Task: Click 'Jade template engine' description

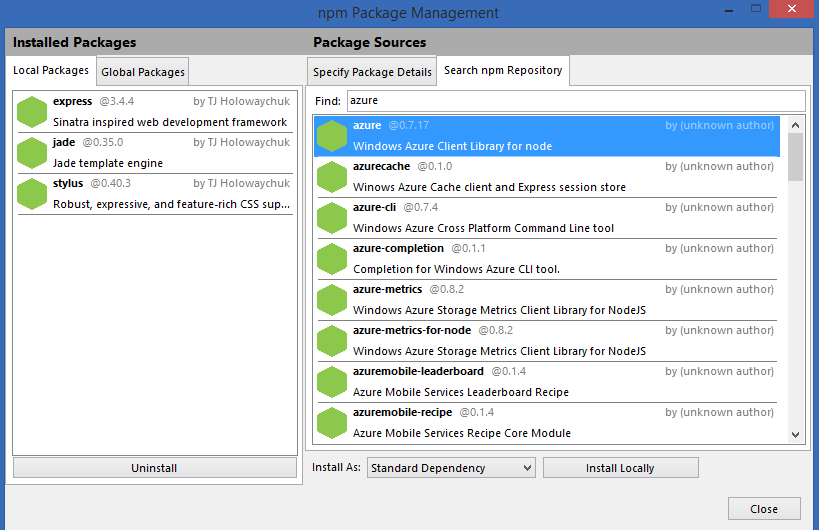Action: tap(108, 163)
